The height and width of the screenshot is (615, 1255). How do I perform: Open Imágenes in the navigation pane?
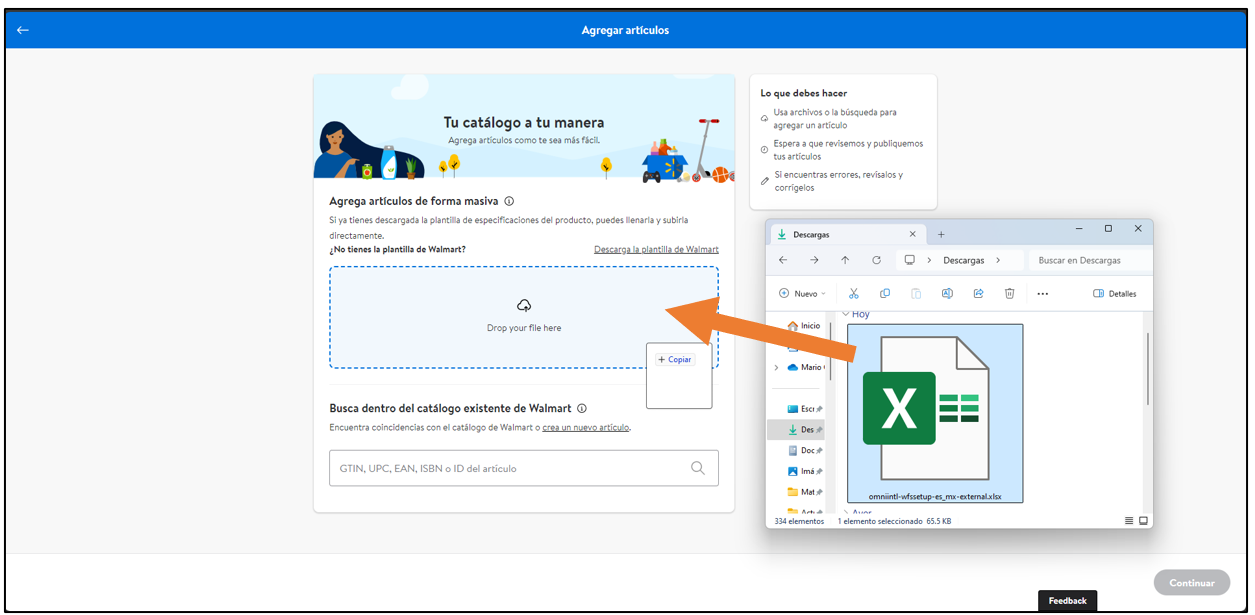[x=804, y=472]
